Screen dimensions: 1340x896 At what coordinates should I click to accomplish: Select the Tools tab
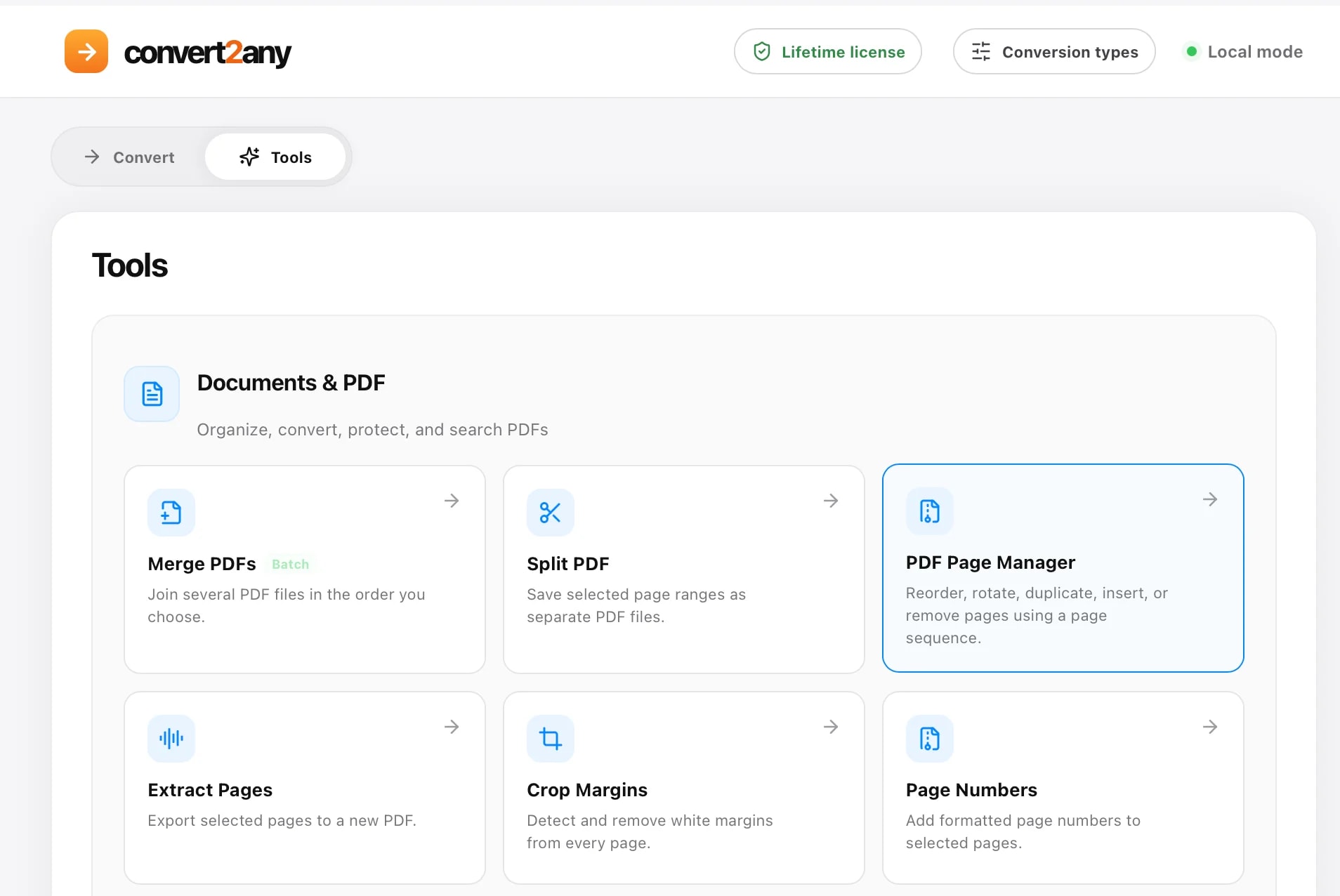click(275, 157)
